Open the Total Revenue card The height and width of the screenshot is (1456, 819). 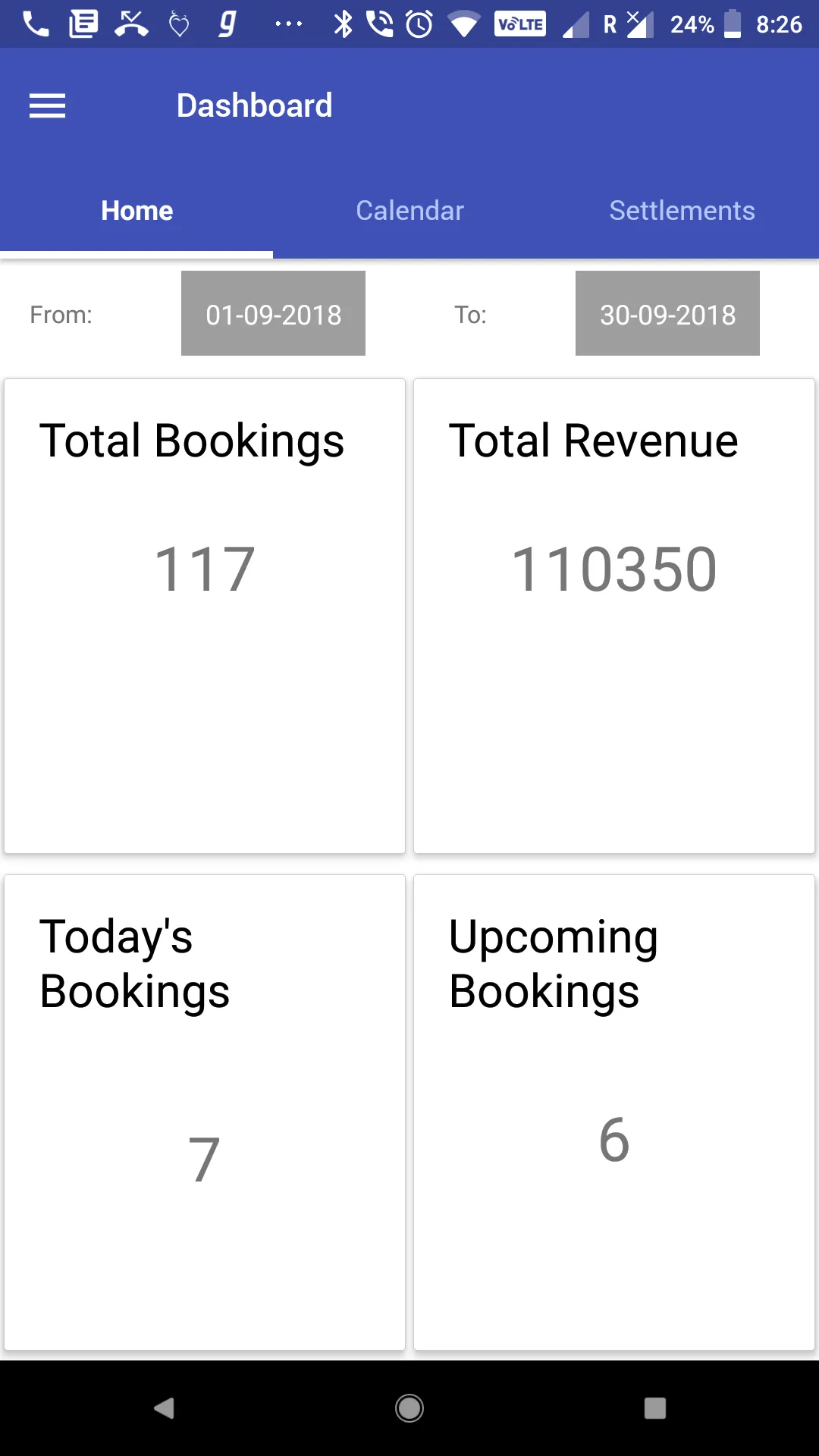pyautogui.click(x=614, y=617)
